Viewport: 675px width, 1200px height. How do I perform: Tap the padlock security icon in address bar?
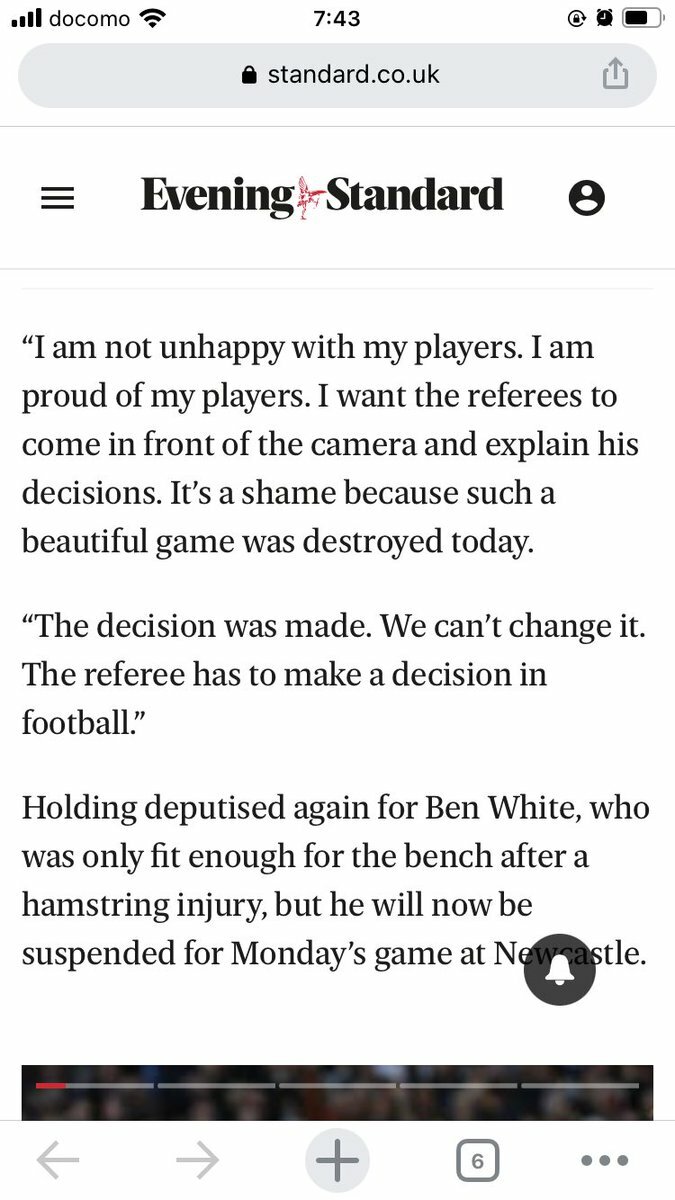point(250,76)
